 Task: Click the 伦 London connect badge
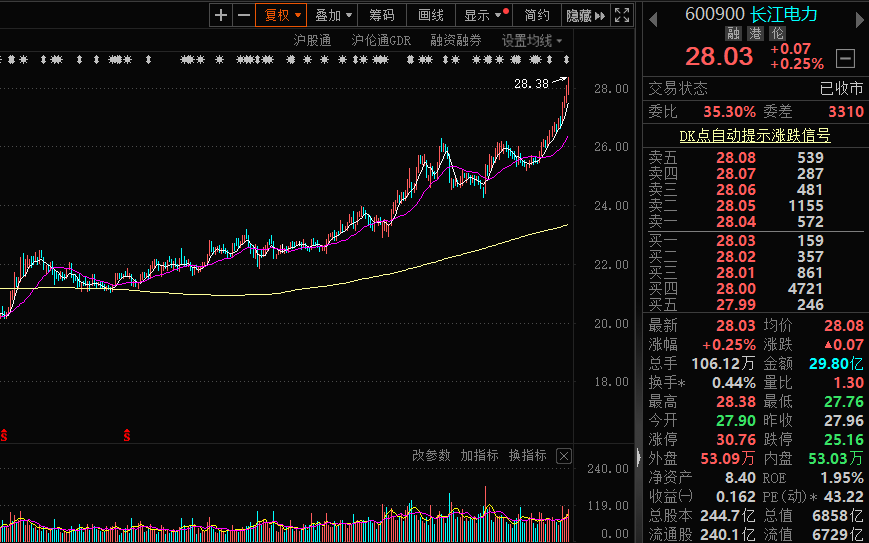778,34
